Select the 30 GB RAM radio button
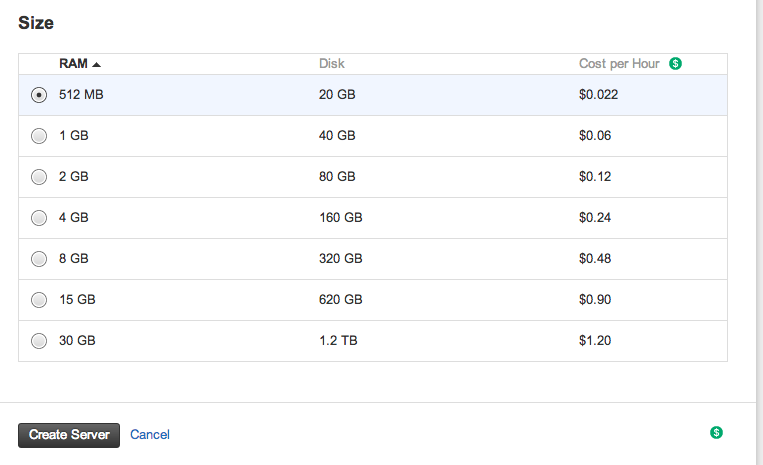Image resolution: width=763 pixels, height=465 pixels. click(x=39, y=340)
